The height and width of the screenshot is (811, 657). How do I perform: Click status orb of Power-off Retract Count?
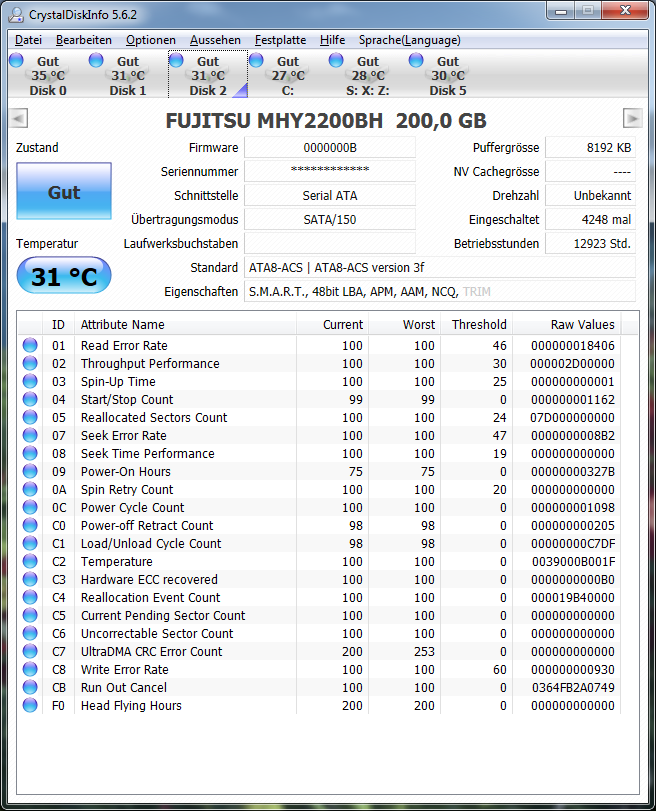[x=30, y=525]
